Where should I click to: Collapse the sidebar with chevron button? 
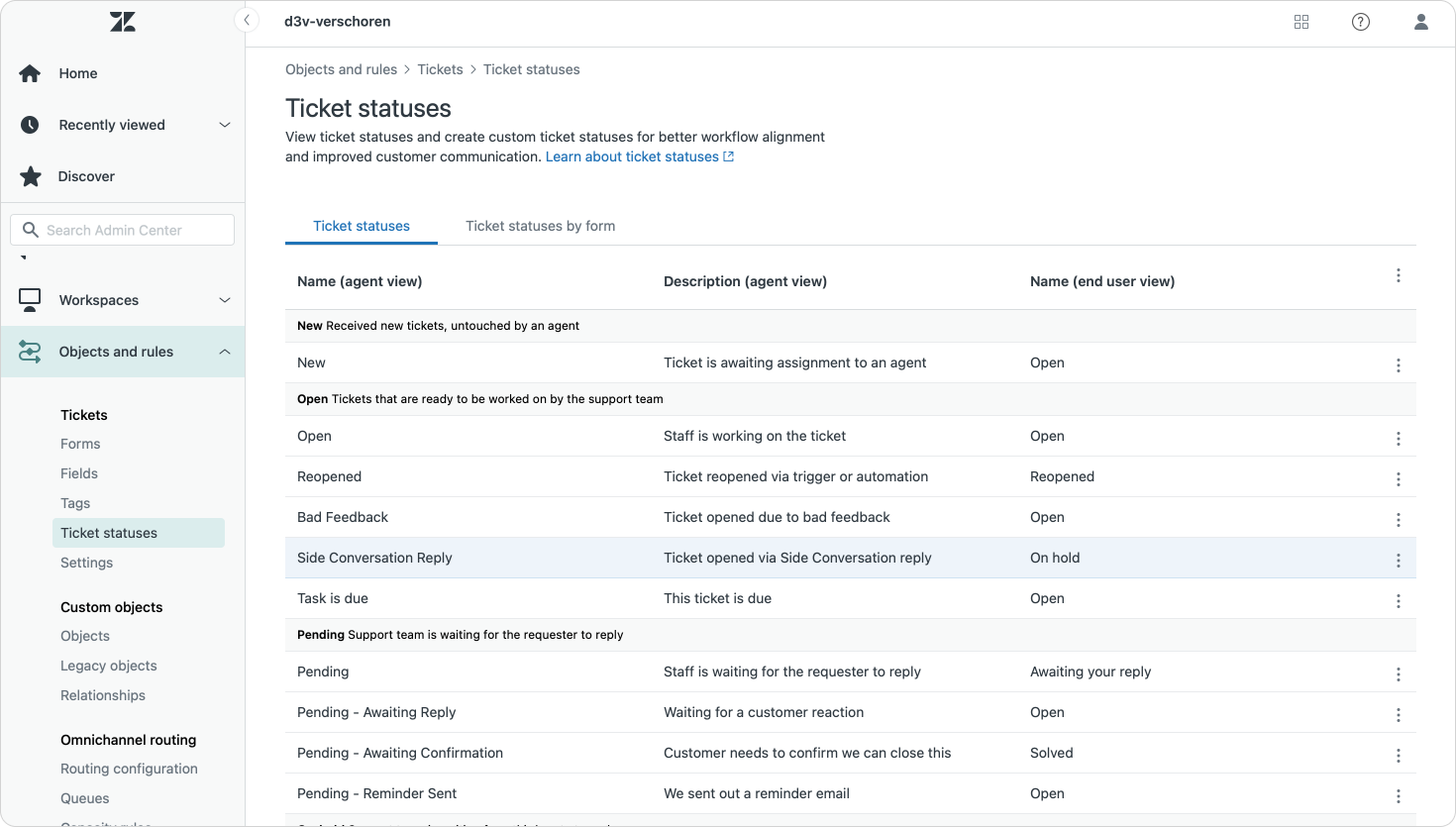[247, 21]
